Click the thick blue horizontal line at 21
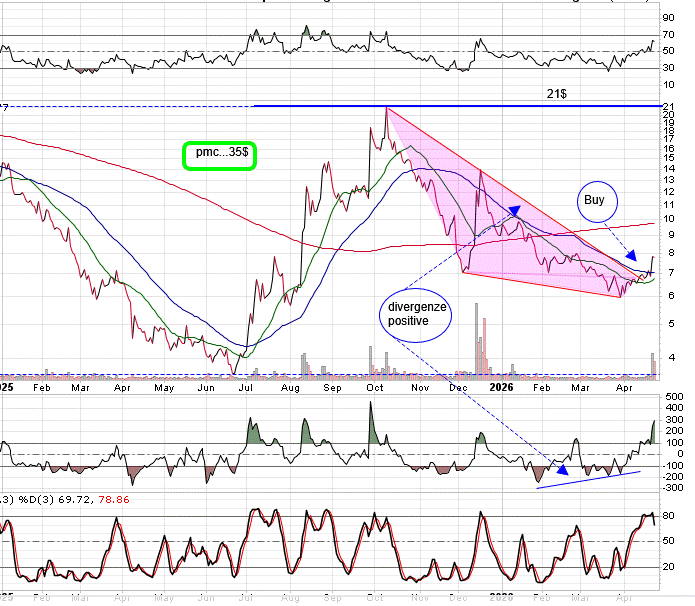Image resolution: width=695 pixels, height=606 pixels. click(450, 105)
